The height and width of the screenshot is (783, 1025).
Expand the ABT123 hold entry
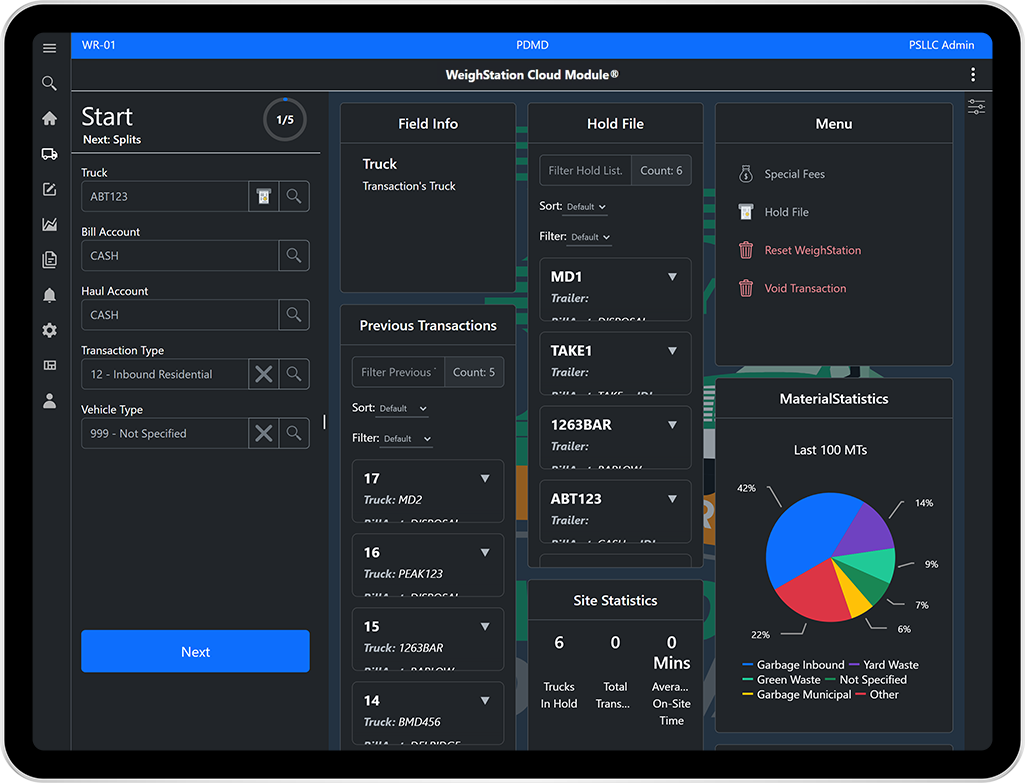(672, 499)
